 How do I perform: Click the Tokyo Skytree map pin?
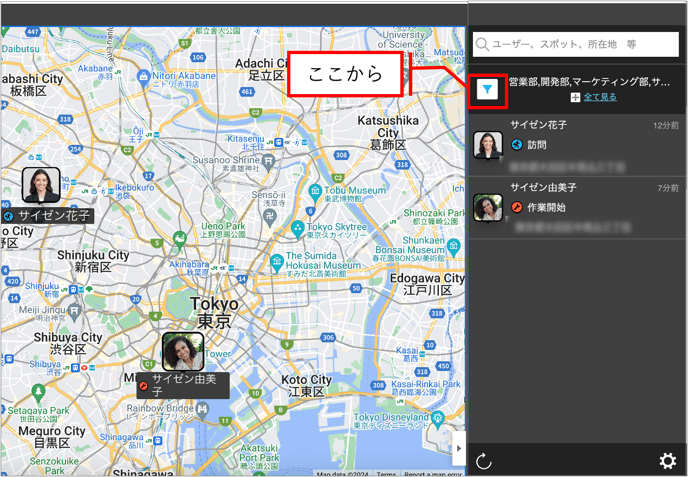(298, 229)
